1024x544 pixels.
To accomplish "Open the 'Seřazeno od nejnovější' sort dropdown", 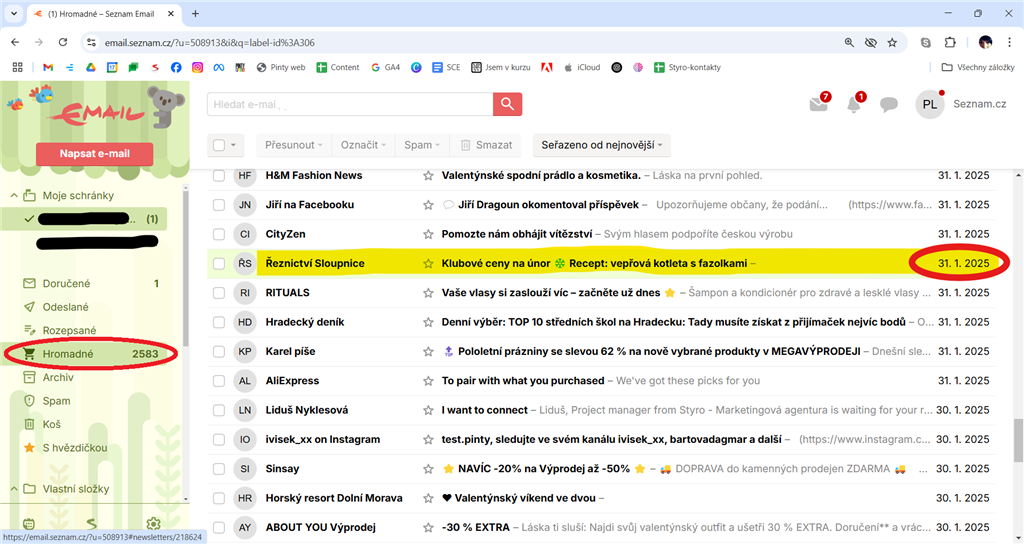I will [601, 145].
